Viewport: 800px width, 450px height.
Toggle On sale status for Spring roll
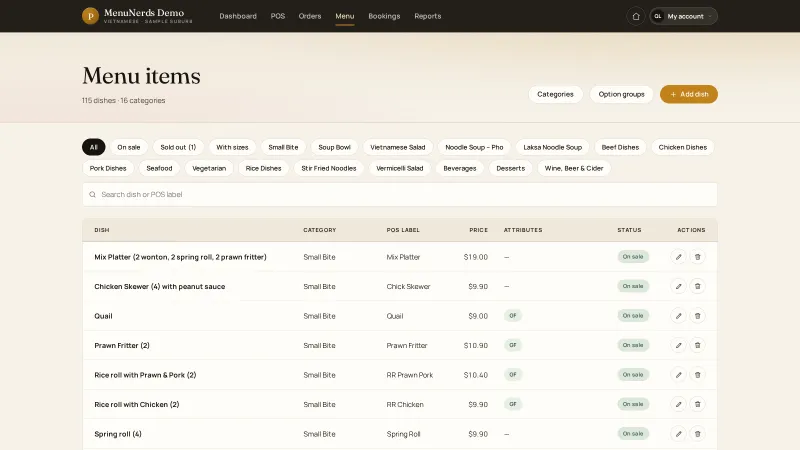click(633, 434)
